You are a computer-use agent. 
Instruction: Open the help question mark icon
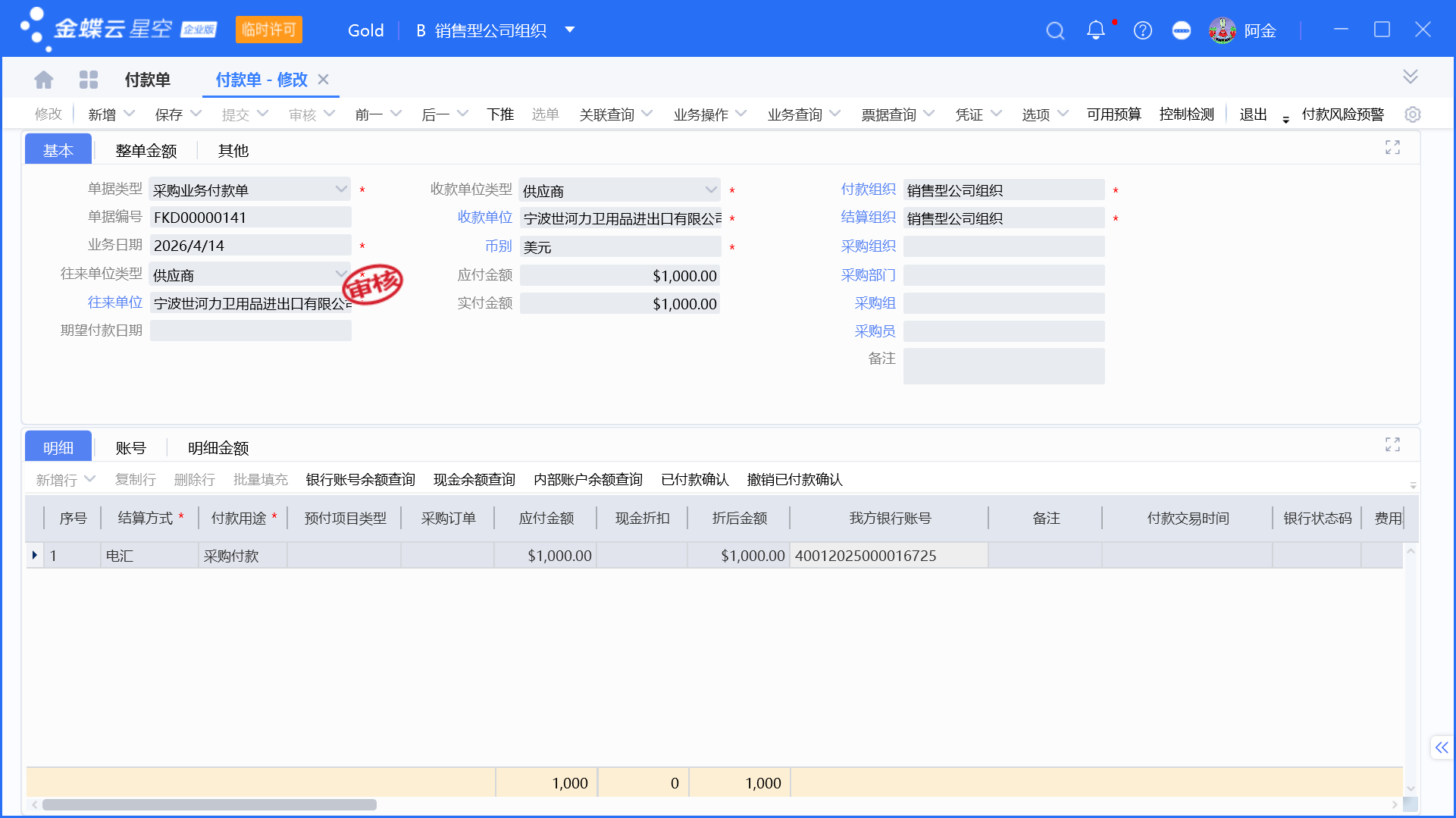(1142, 30)
